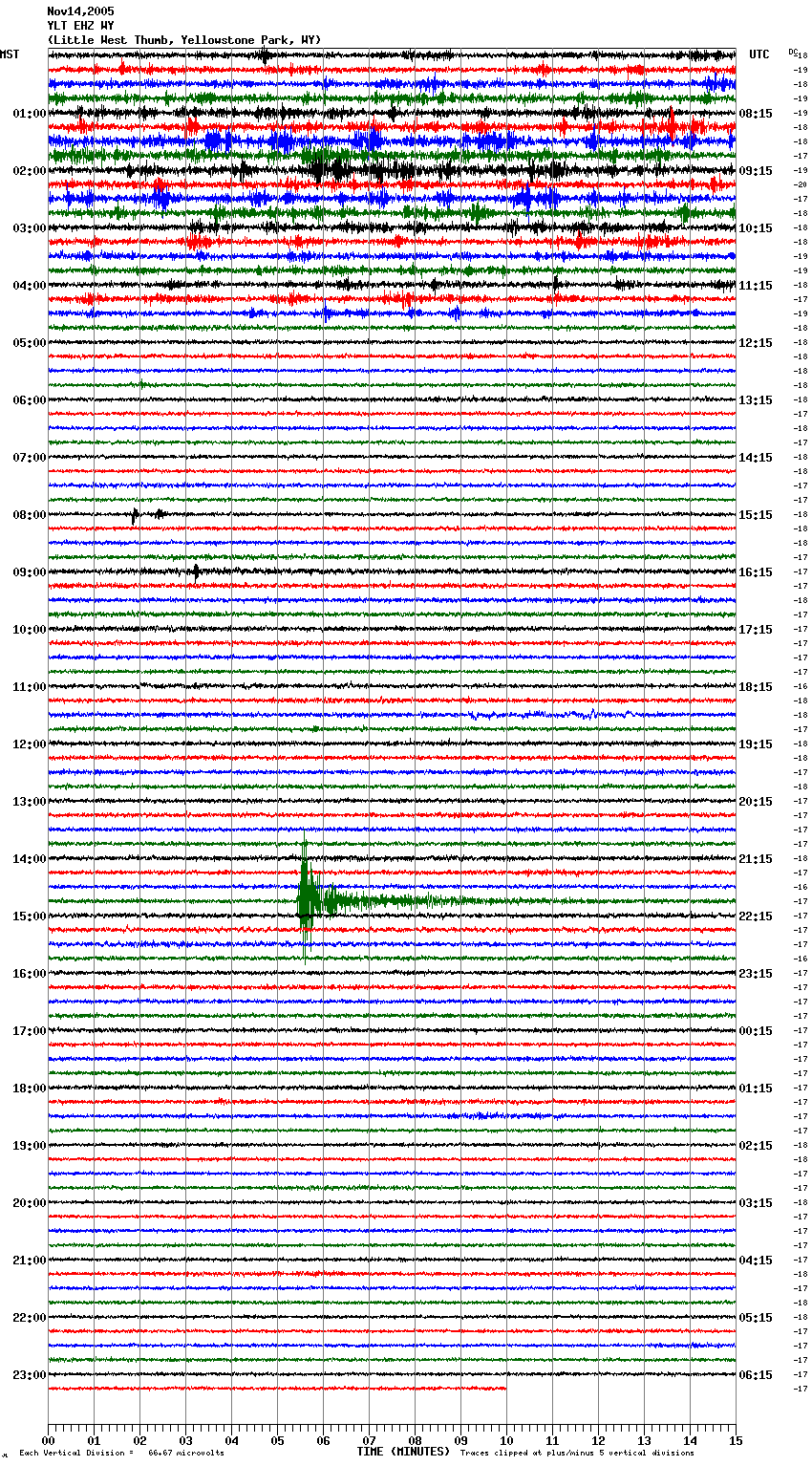Screen dimensions: 812x1466
Task: Select the 13:00 MST row label
Action: (30, 802)
